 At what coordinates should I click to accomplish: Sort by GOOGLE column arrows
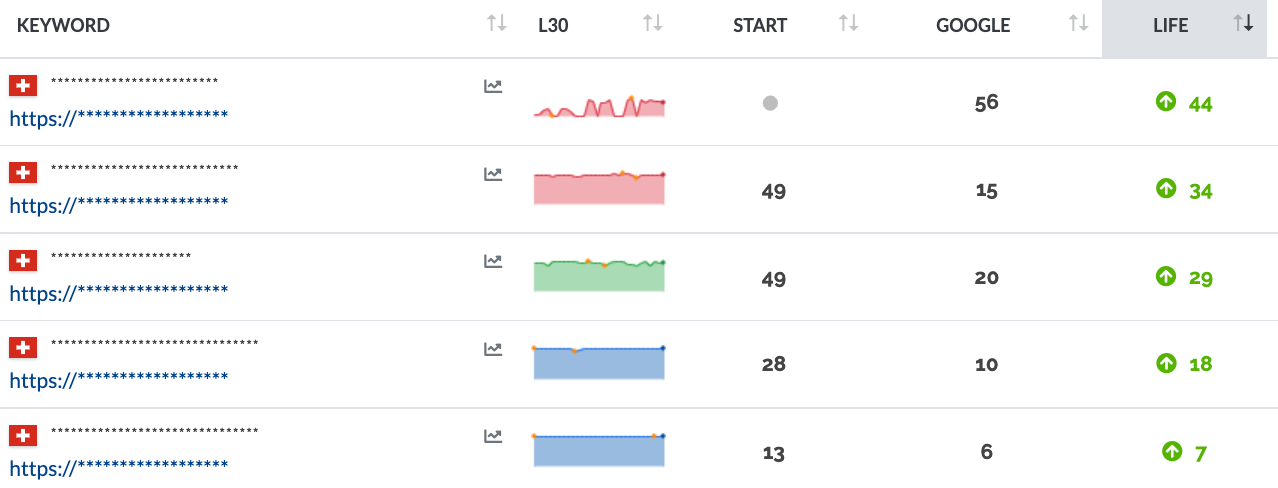coord(1078,24)
